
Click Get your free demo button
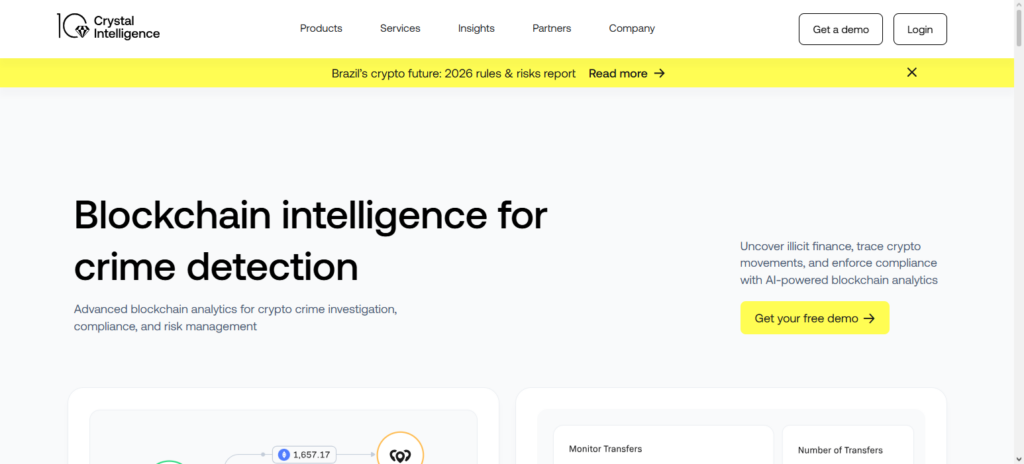pos(814,318)
